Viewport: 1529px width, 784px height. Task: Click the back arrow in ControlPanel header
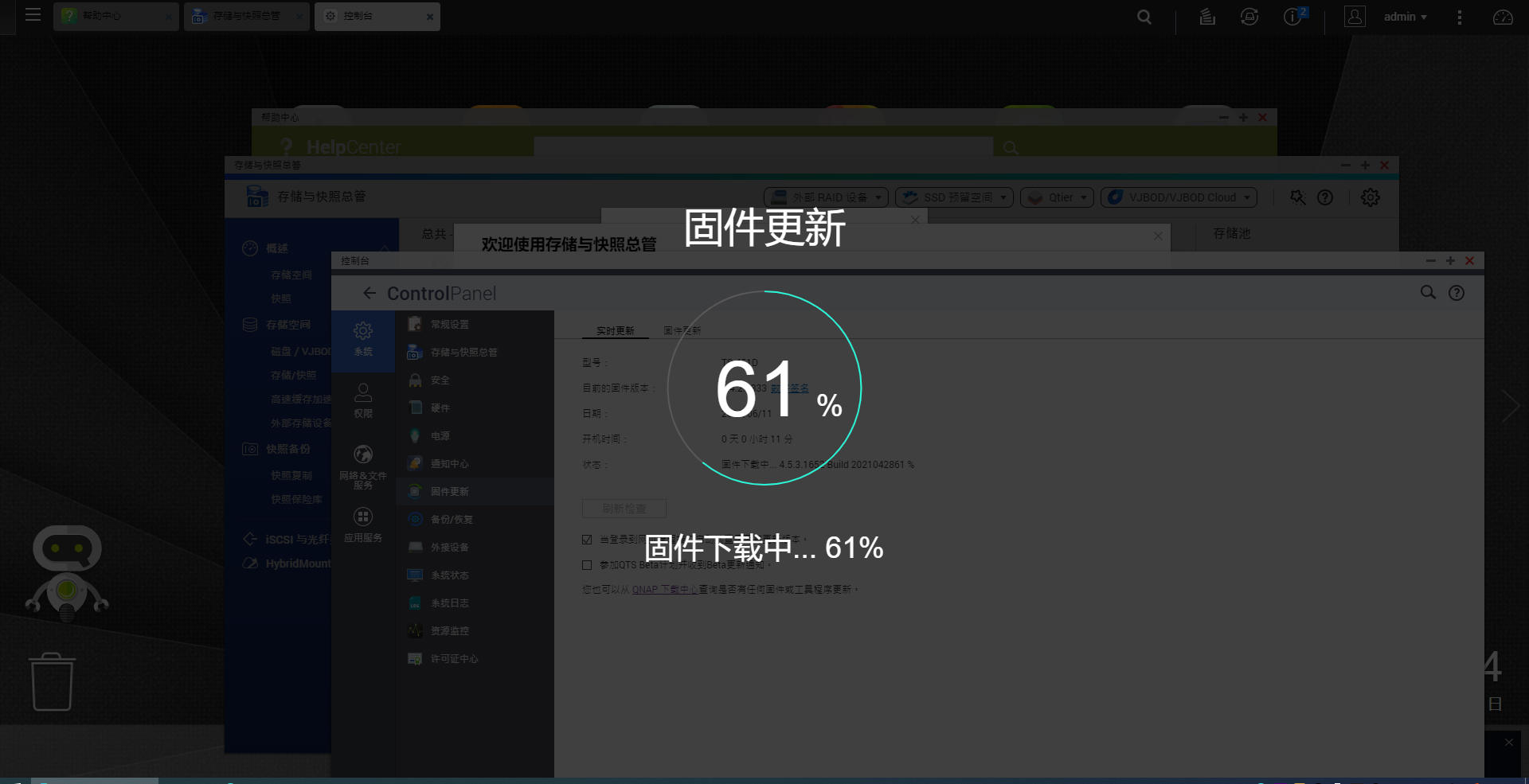pos(370,293)
